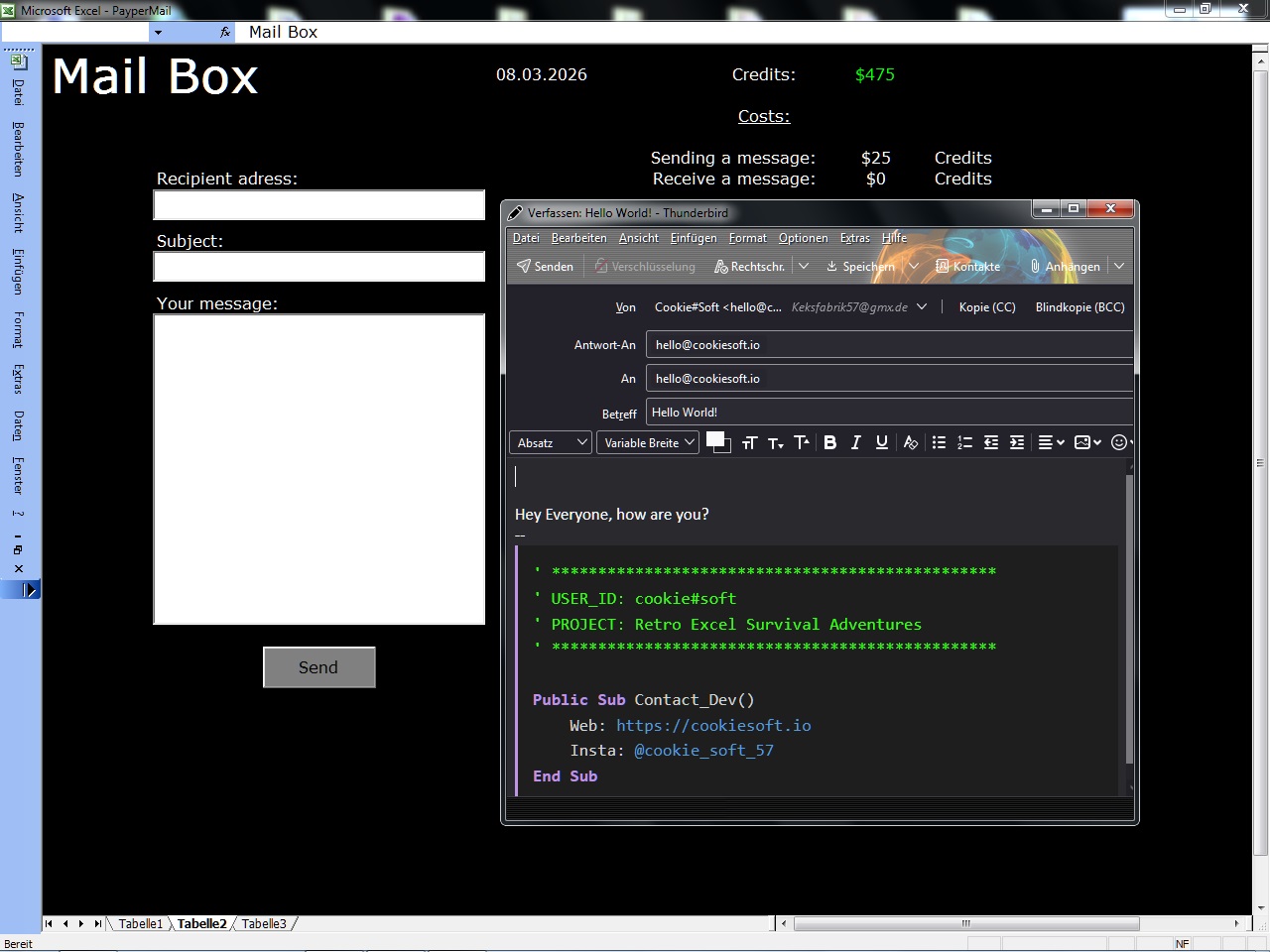Click the Recipient adress input field
This screenshot has height=952, width=1270.
(x=319, y=205)
